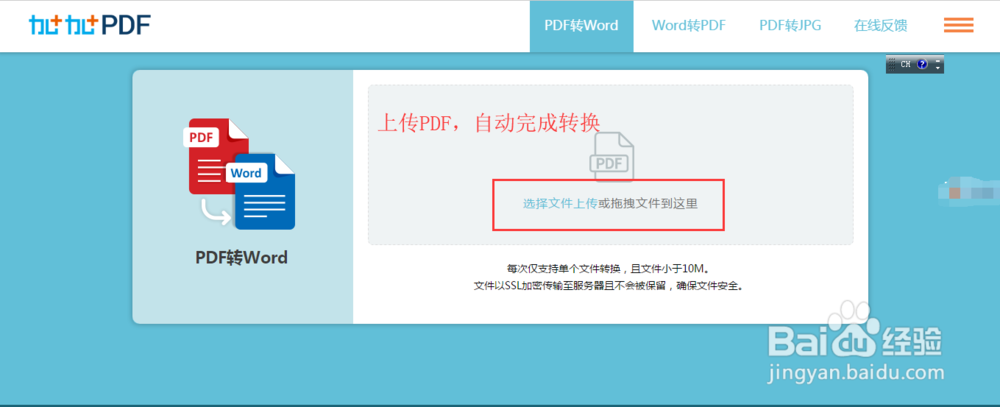The image size is (1000, 407).
Task: Click the 每次仅支持单个文件转换 notice line
Action: pos(607,269)
